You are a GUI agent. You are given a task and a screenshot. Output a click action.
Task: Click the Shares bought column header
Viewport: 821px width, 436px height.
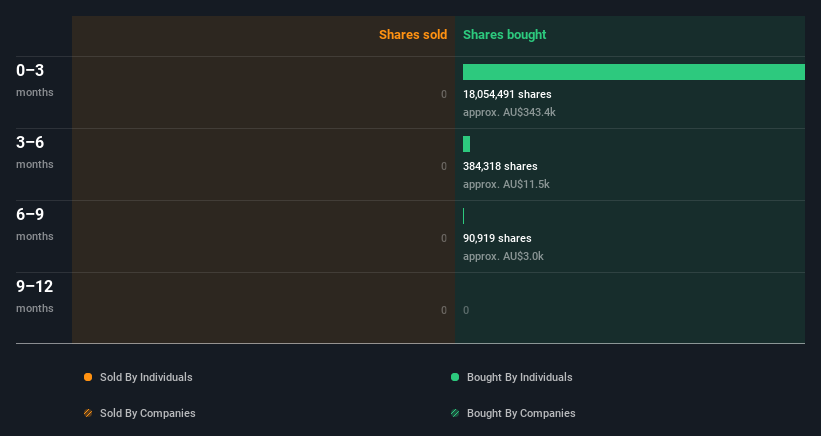pos(505,35)
